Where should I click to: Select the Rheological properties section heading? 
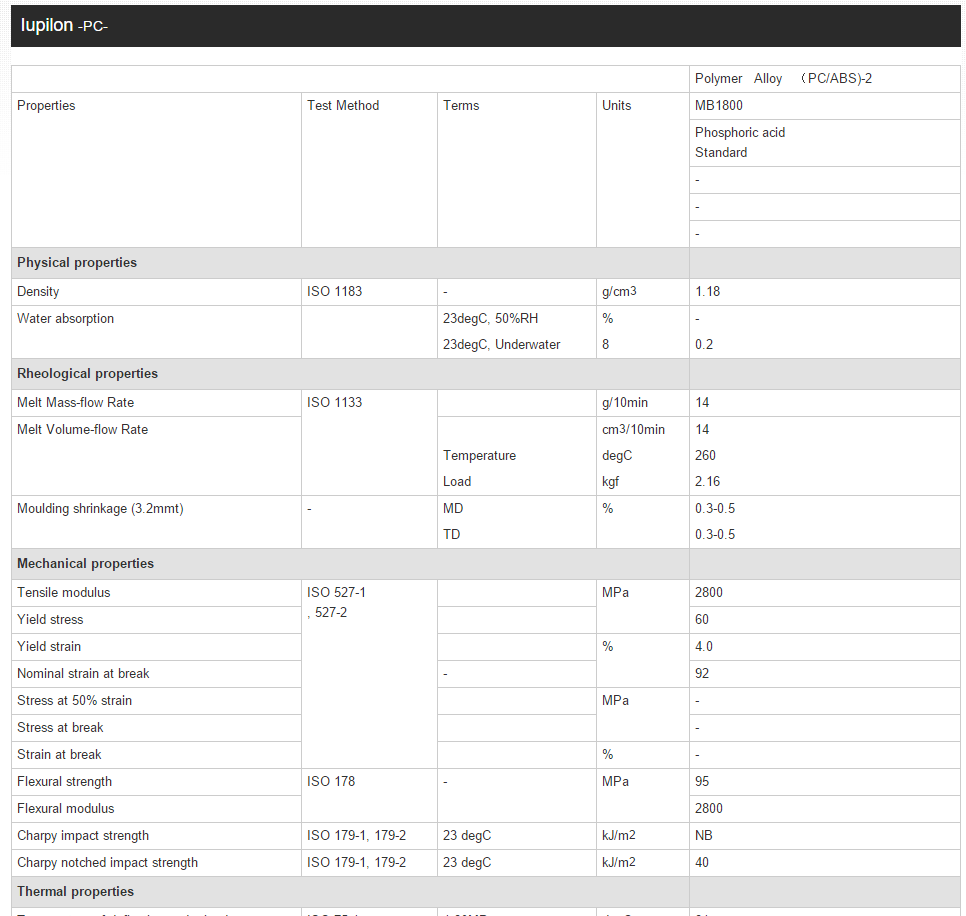tap(87, 373)
